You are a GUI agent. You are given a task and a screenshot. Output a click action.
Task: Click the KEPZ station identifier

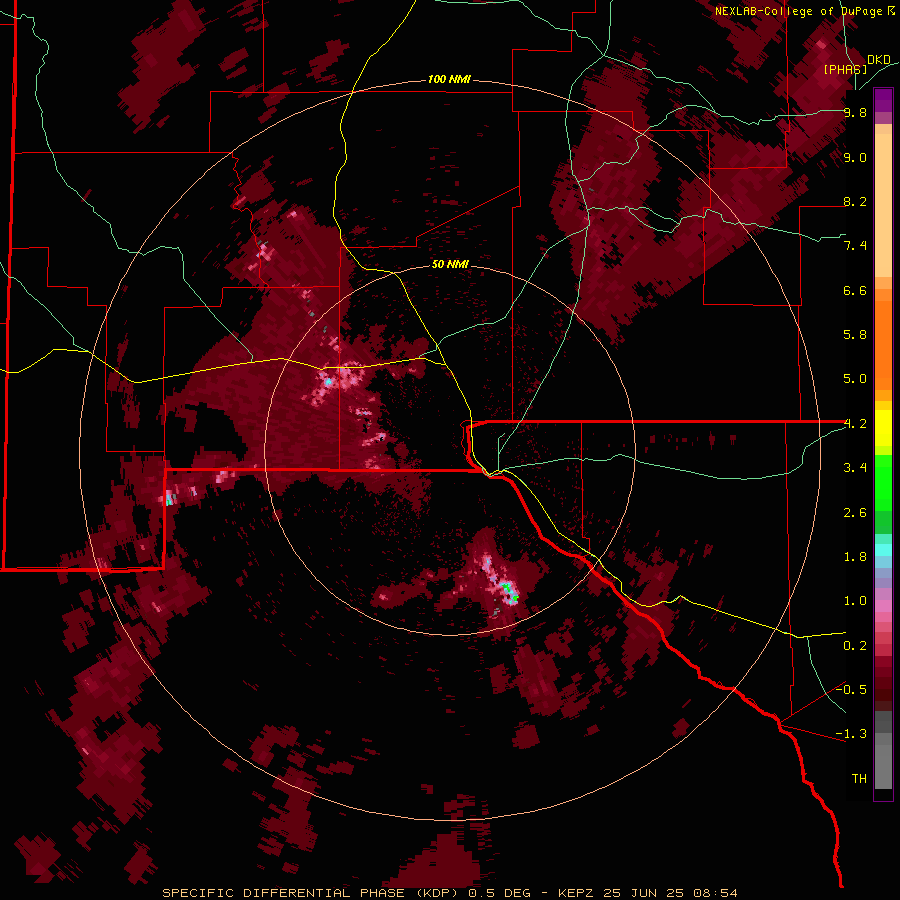(576, 893)
